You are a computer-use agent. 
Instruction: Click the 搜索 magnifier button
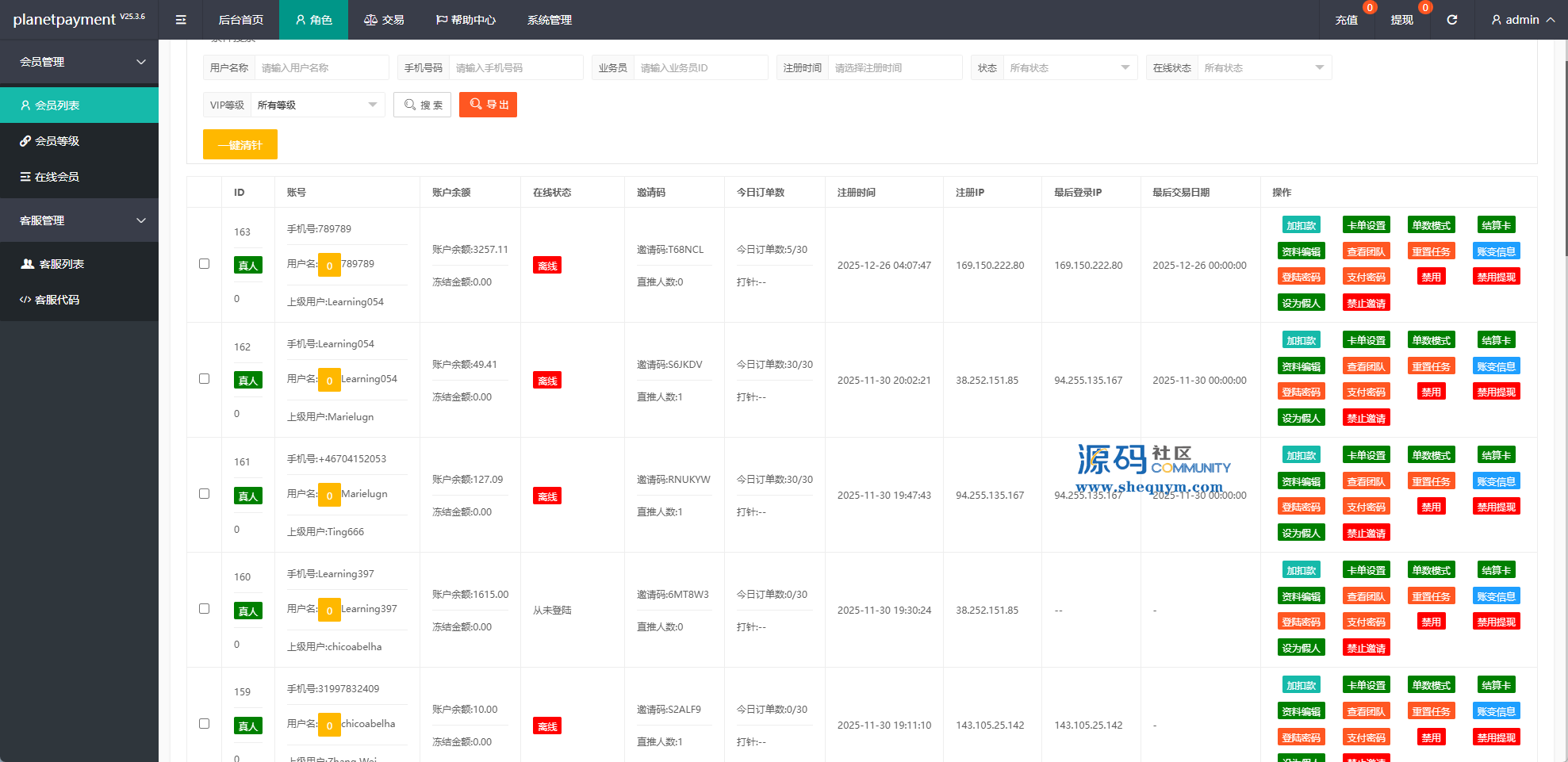(423, 105)
